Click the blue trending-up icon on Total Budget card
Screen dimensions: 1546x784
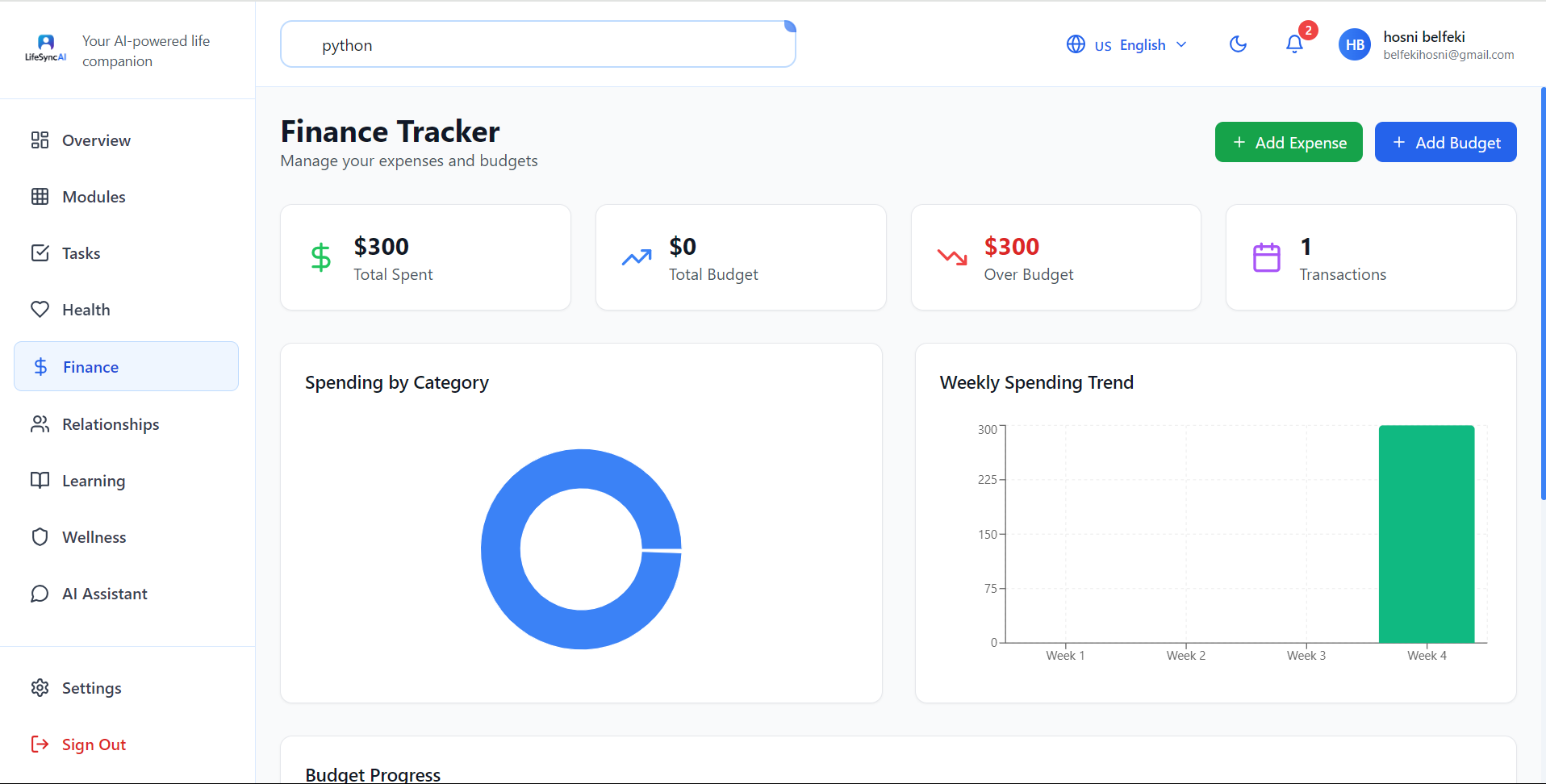tap(637, 257)
